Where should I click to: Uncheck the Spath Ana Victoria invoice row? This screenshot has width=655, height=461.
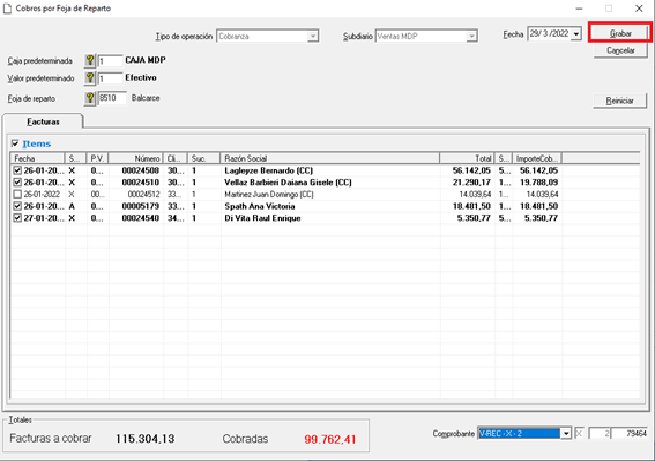coord(17,206)
